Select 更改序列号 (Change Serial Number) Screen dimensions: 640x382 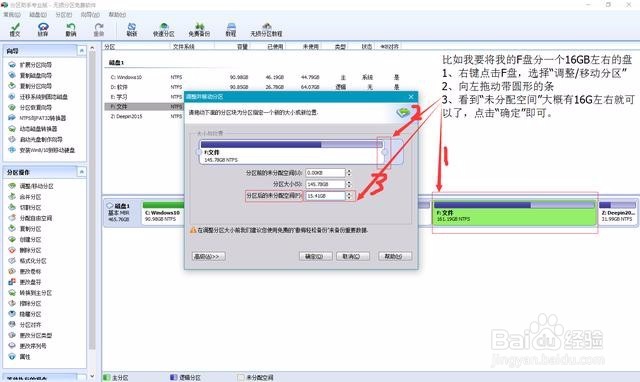coord(27,346)
